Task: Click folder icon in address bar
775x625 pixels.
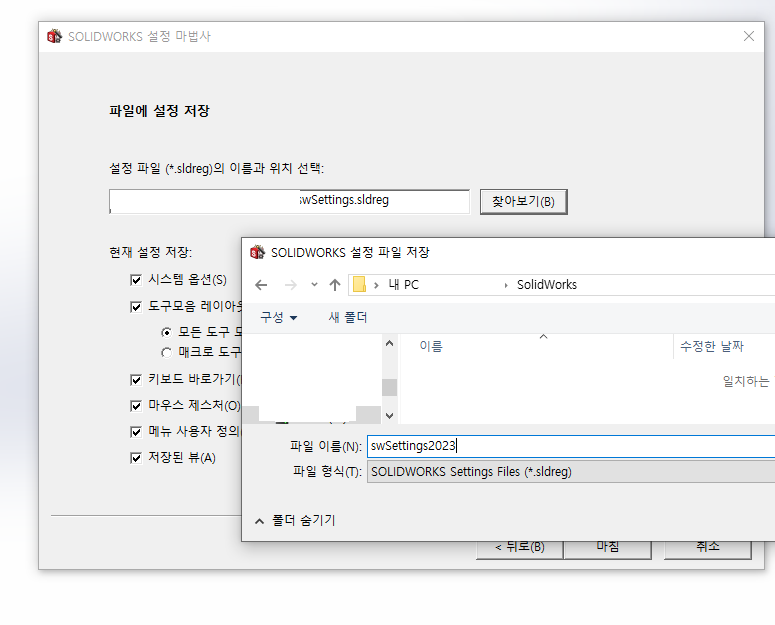Action: [x=359, y=285]
